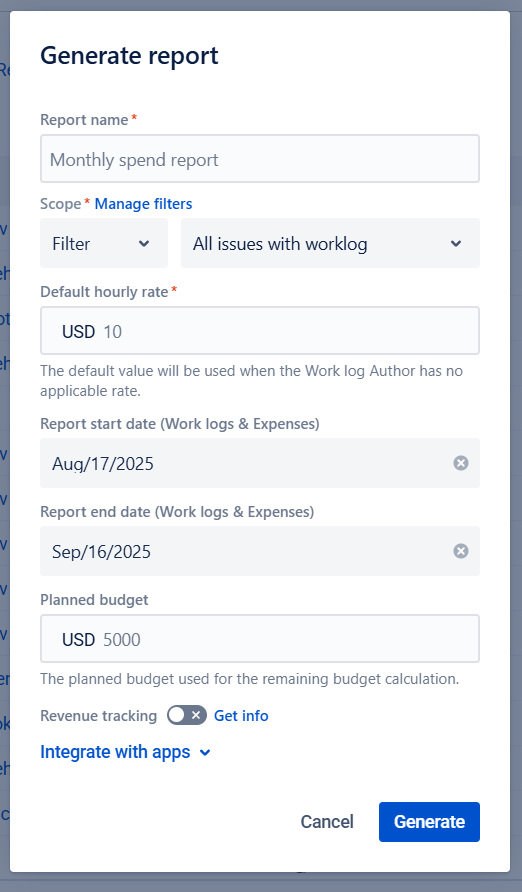Screen dimensions: 522x892
Task: Click the chevron icon next to Integrate with apps
Action: point(205,753)
